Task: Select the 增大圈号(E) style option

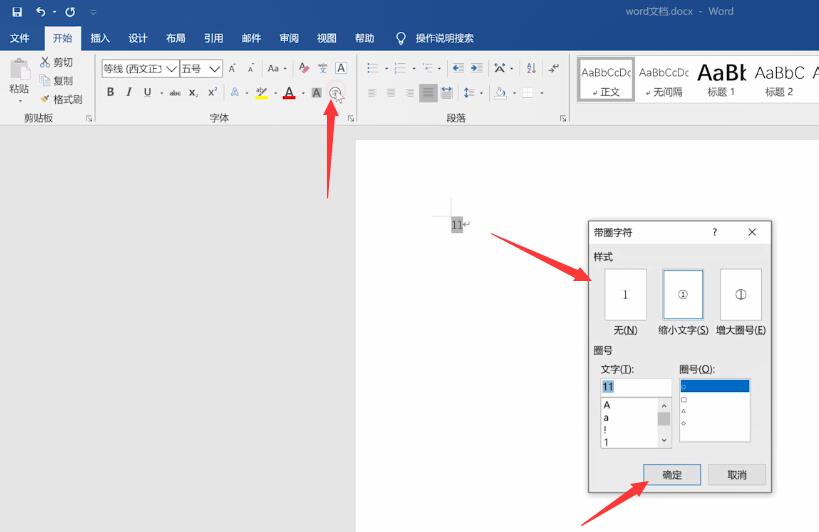Action: pos(741,294)
